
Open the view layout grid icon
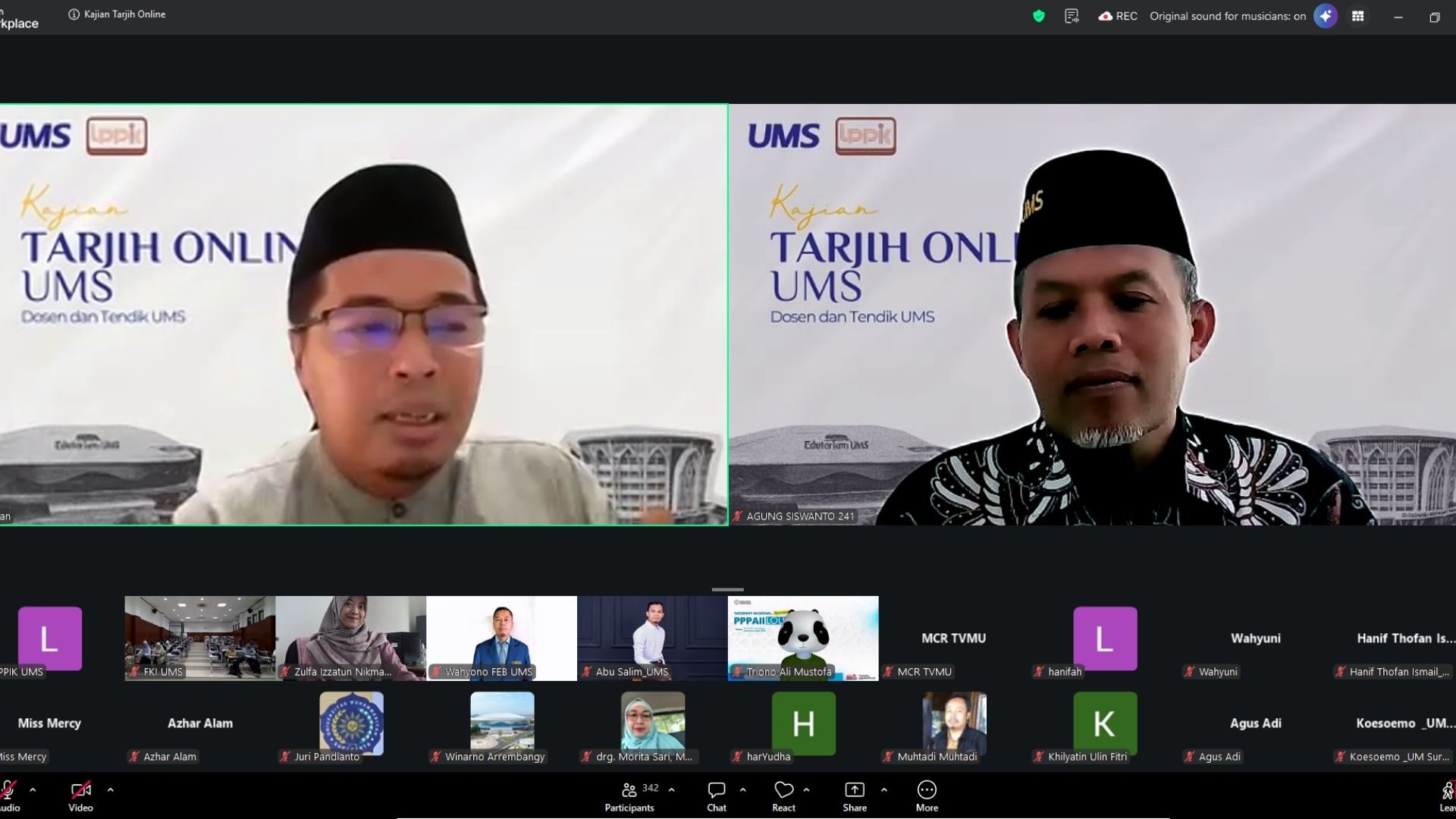tap(1358, 16)
